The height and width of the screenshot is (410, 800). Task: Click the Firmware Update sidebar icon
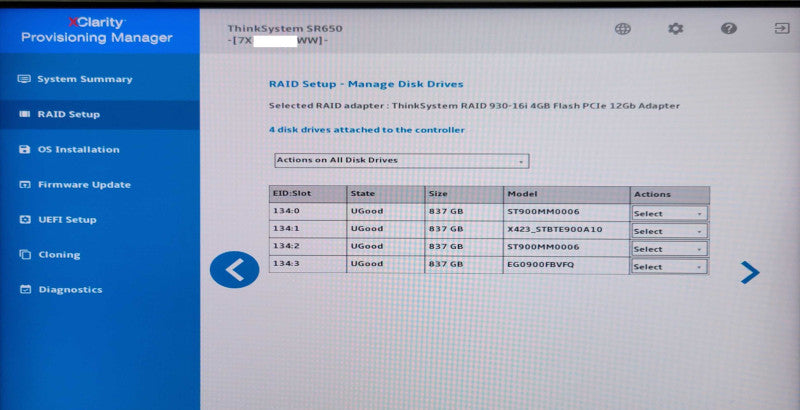click(24, 184)
